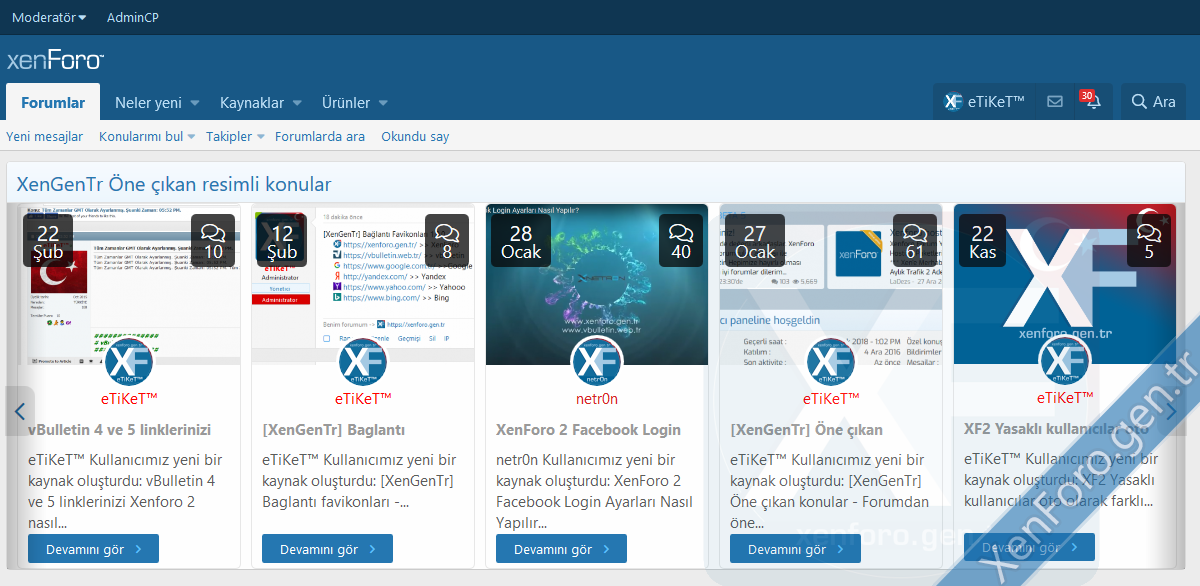Select the Forumlar tab
Image resolution: width=1200 pixels, height=586 pixels.
(53, 102)
